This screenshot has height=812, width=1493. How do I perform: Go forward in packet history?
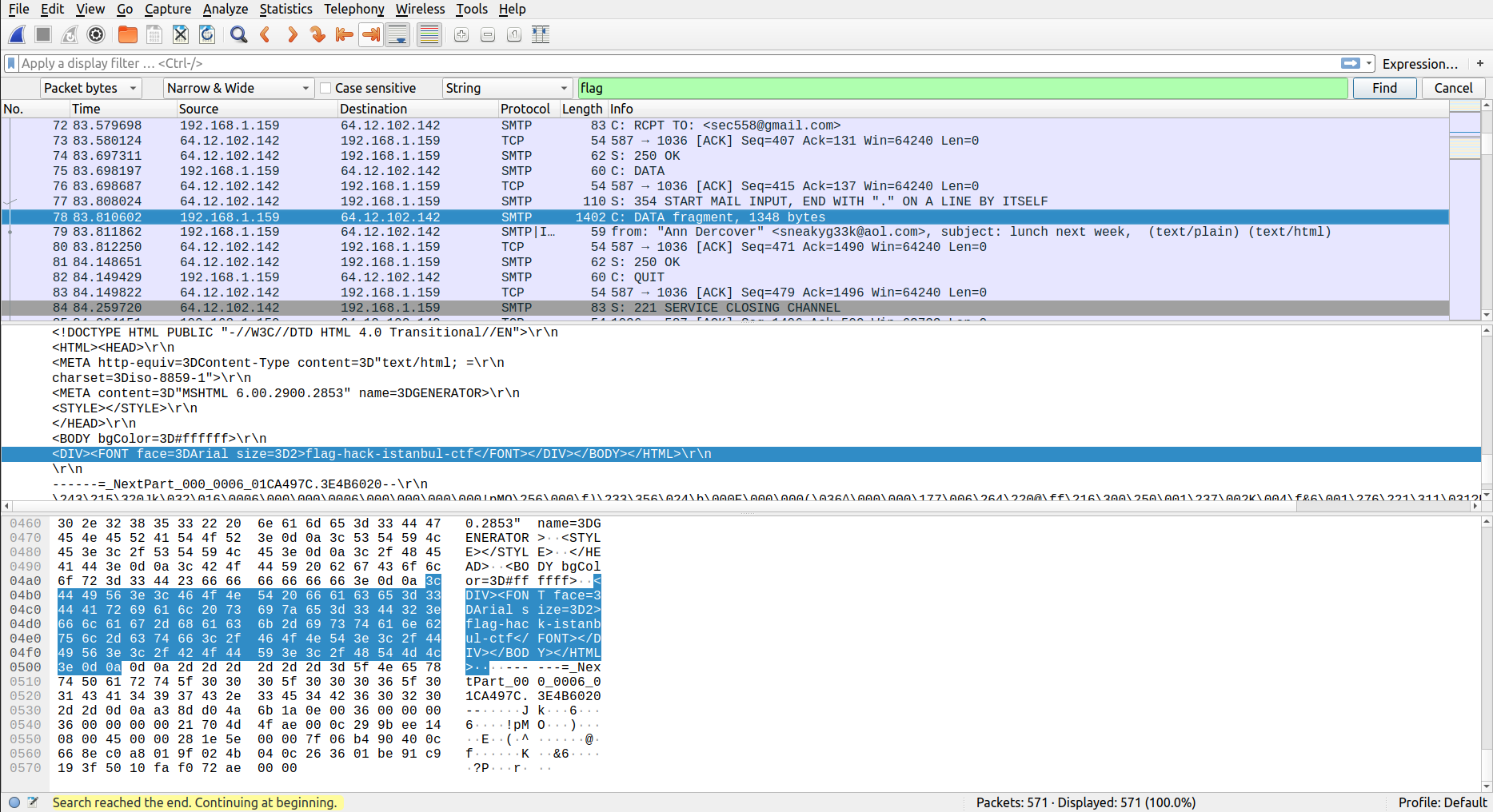292,34
